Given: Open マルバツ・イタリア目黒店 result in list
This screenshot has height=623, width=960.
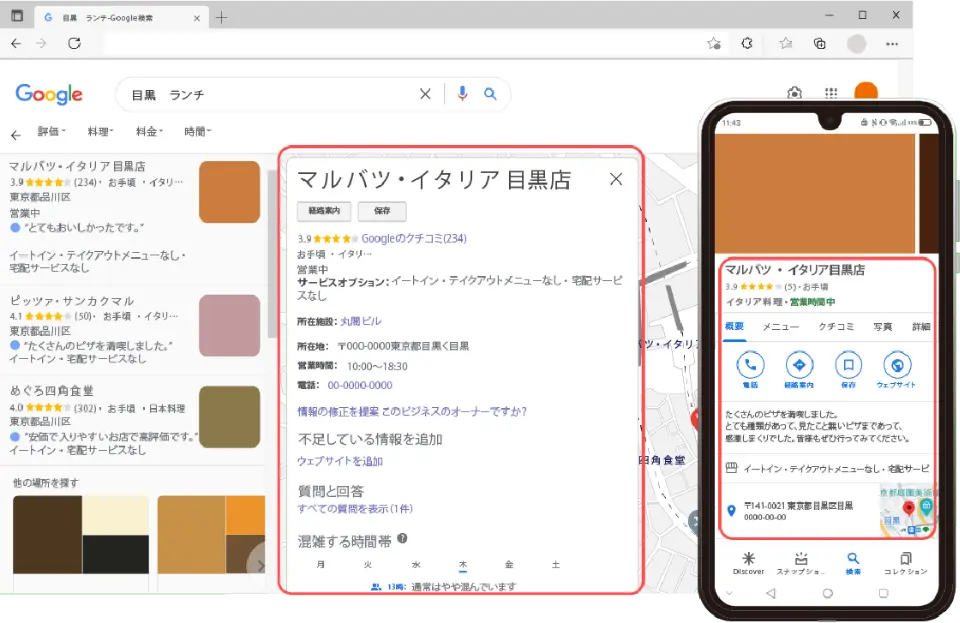Looking at the screenshot, I should (78, 166).
